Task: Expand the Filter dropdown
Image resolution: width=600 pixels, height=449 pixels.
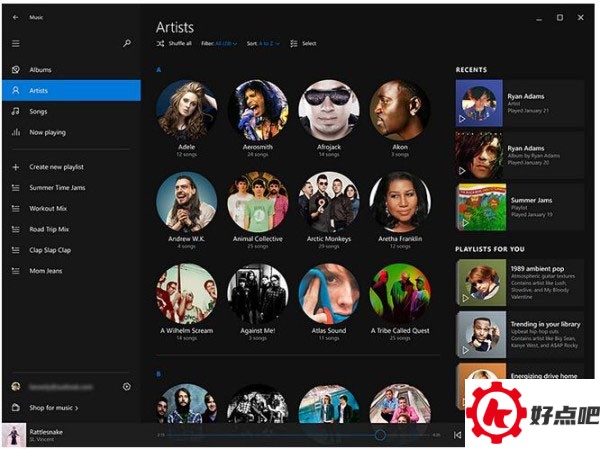Action: [220, 44]
